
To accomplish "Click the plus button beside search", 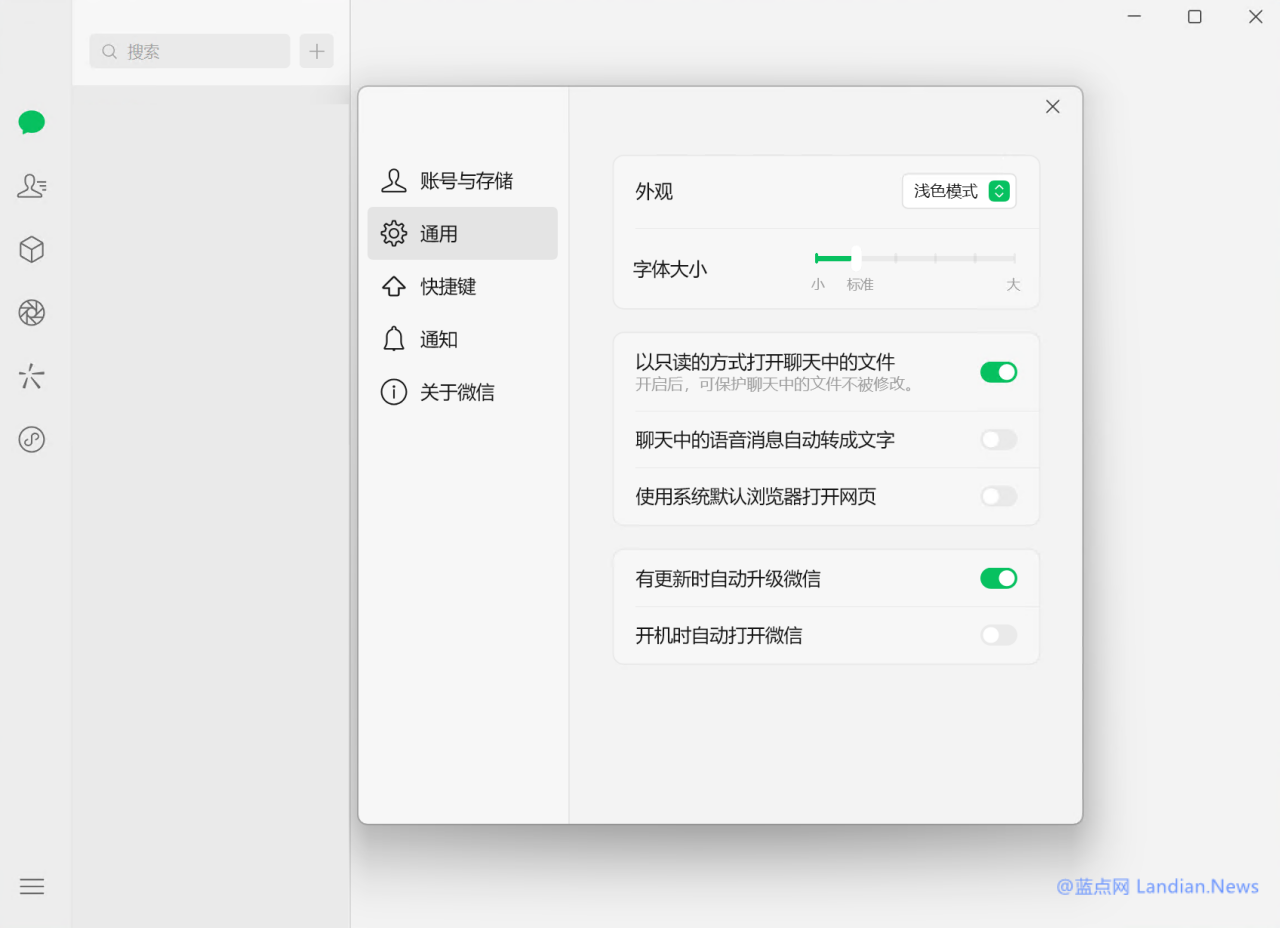I will point(316,51).
